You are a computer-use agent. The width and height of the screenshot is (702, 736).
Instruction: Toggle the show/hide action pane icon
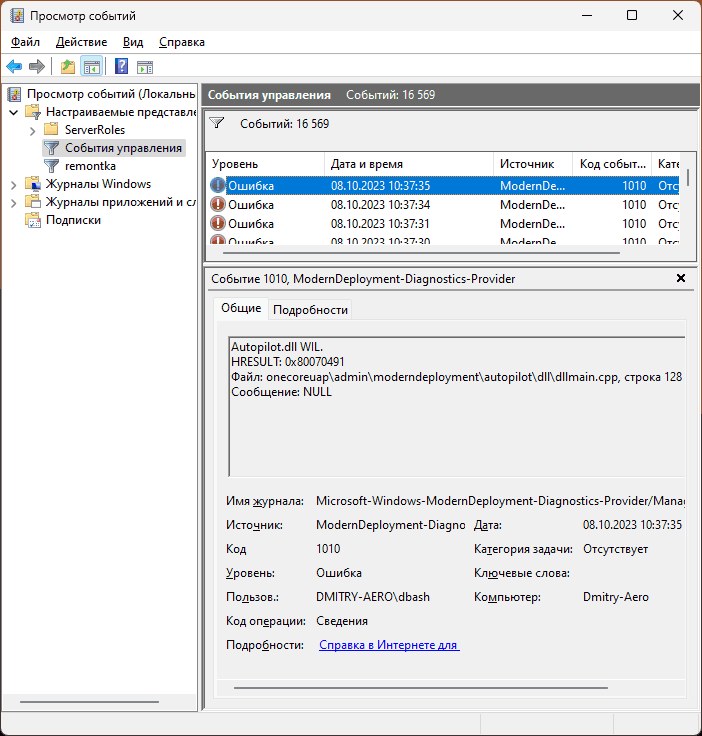145,67
